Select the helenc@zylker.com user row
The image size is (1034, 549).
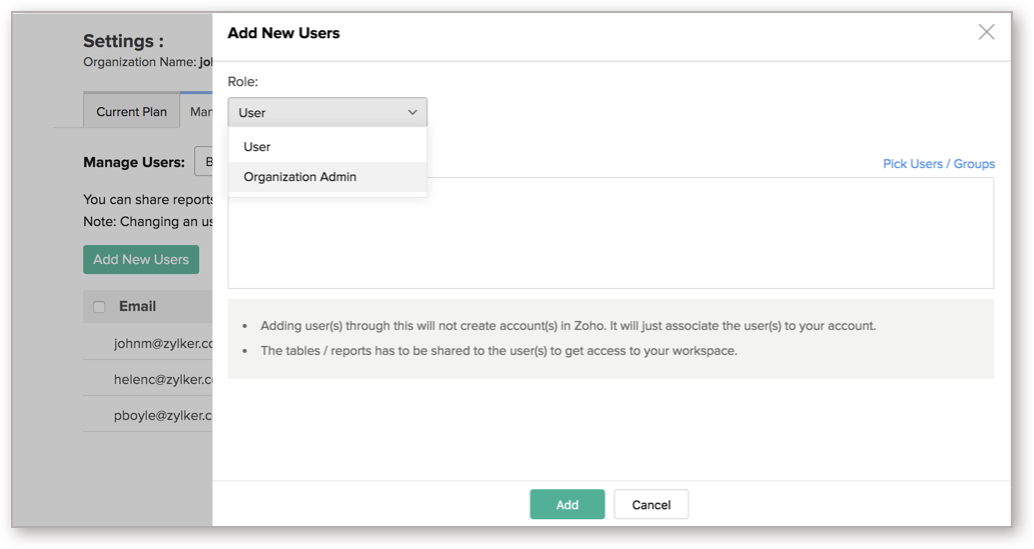[x=163, y=380]
